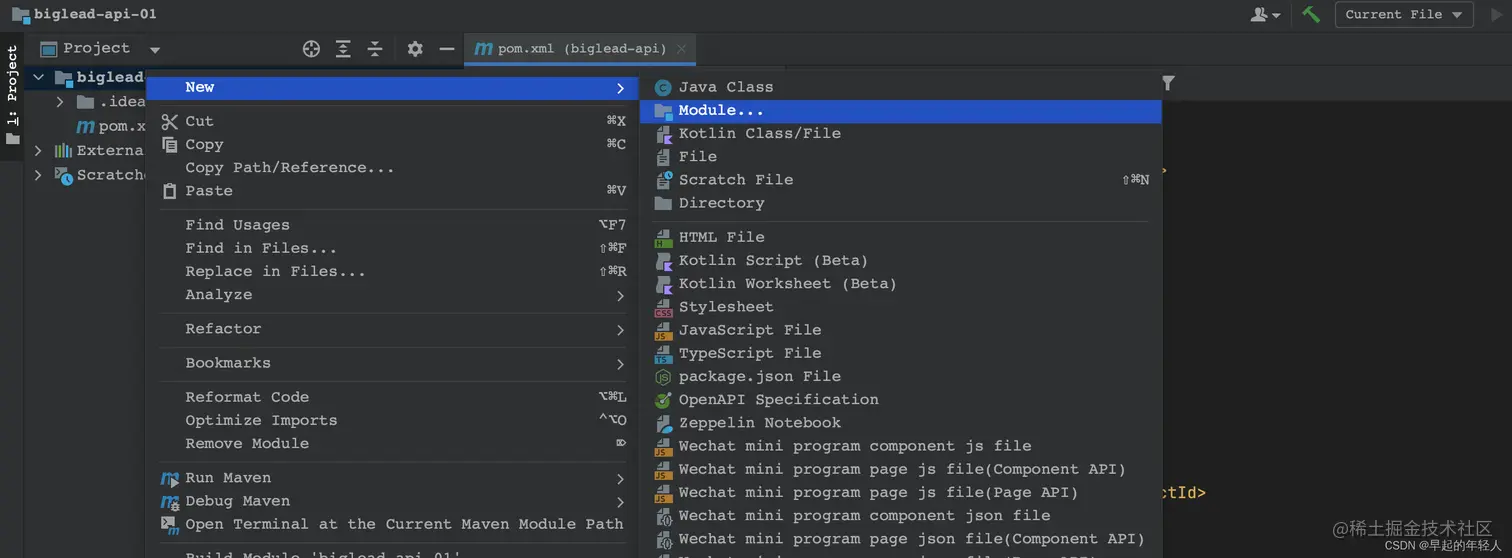
Task: Select Wechat page json file(Component API)
Action: point(901,538)
